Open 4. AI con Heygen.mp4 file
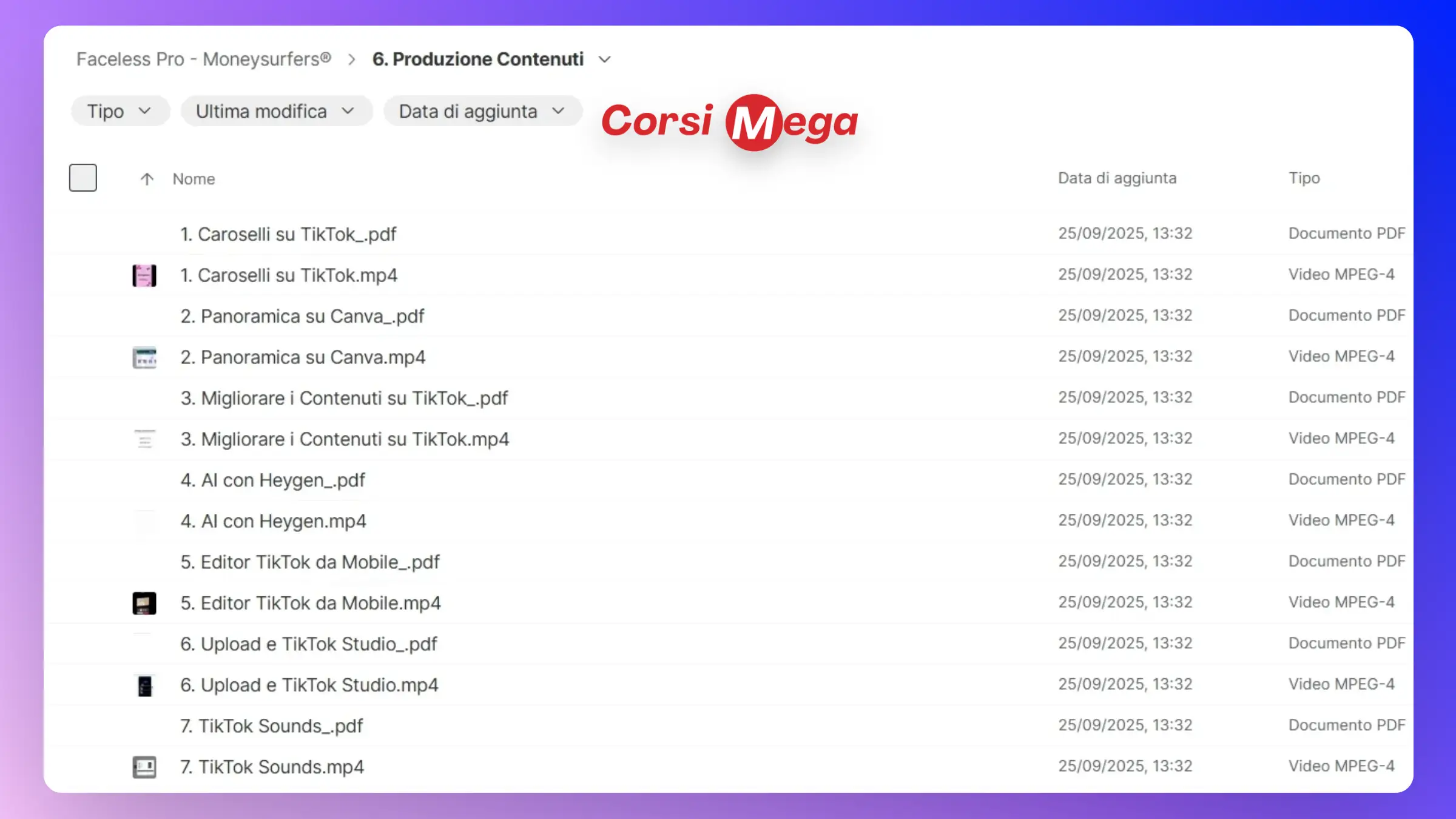Viewport: 1456px width, 819px height. click(274, 521)
